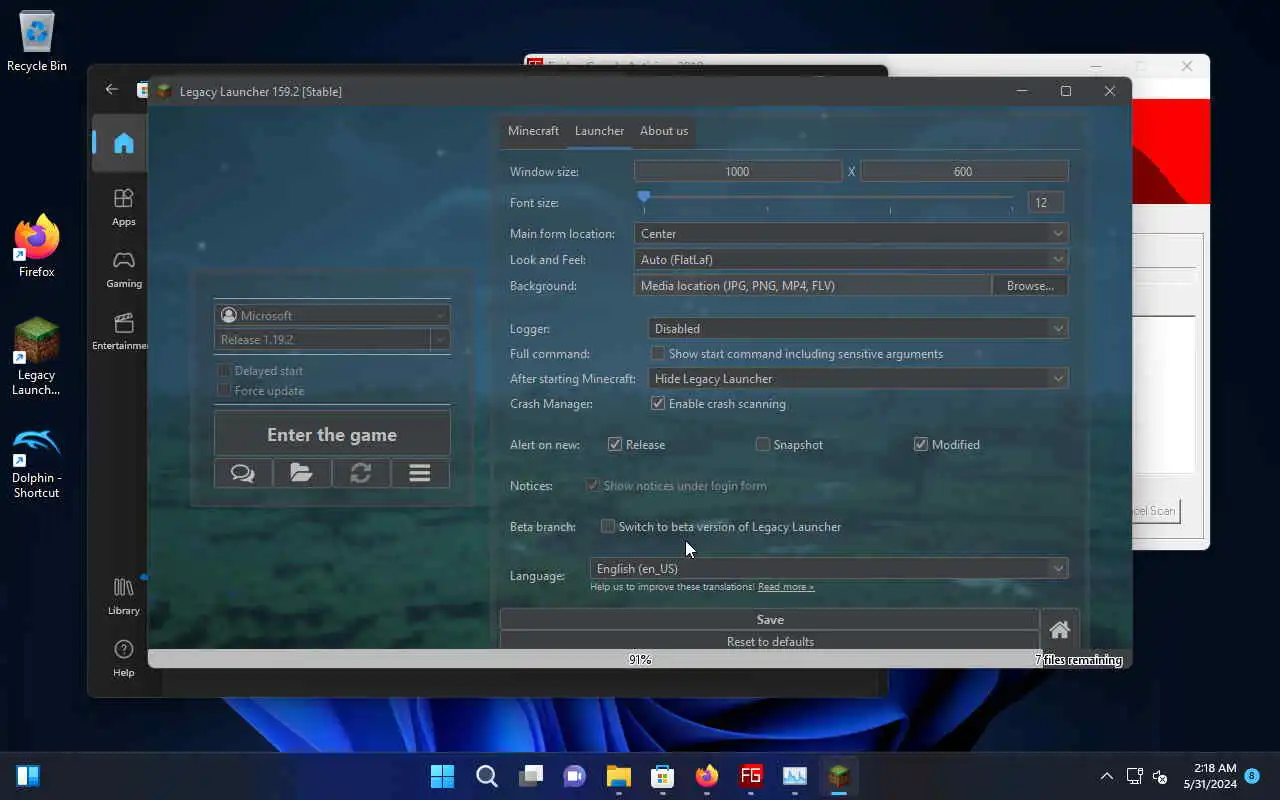The height and width of the screenshot is (800, 1280).
Task: Open Help in Microsoft Store sidebar
Action: tap(123, 658)
